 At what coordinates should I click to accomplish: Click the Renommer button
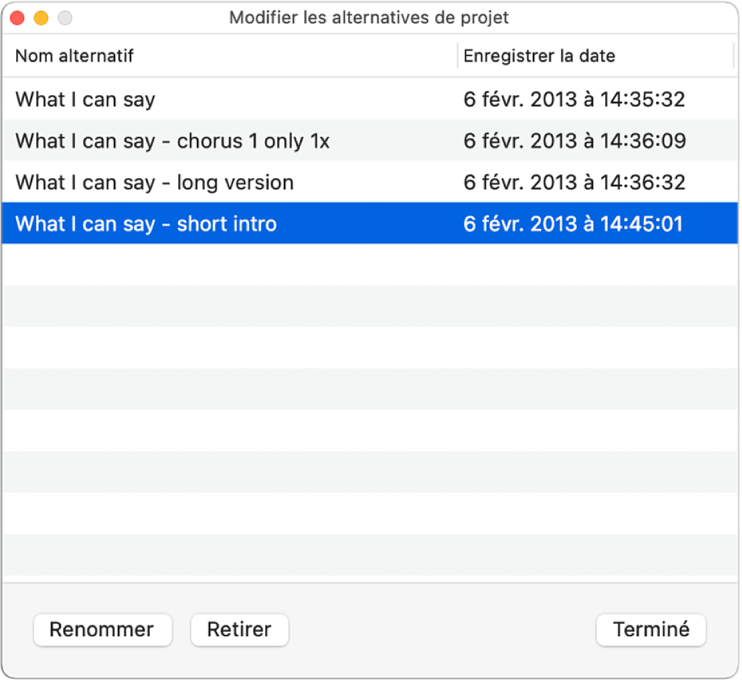[103, 630]
